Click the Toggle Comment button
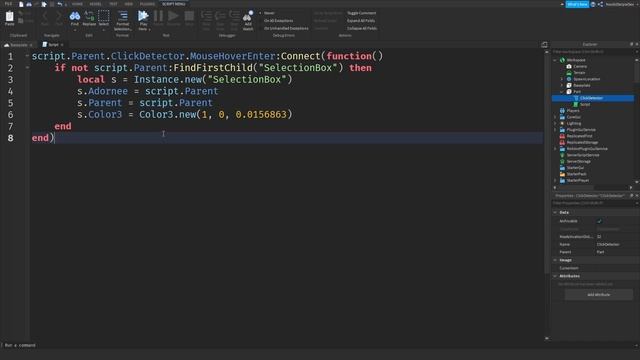The height and width of the screenshot is (360, 640). point(362,13)
